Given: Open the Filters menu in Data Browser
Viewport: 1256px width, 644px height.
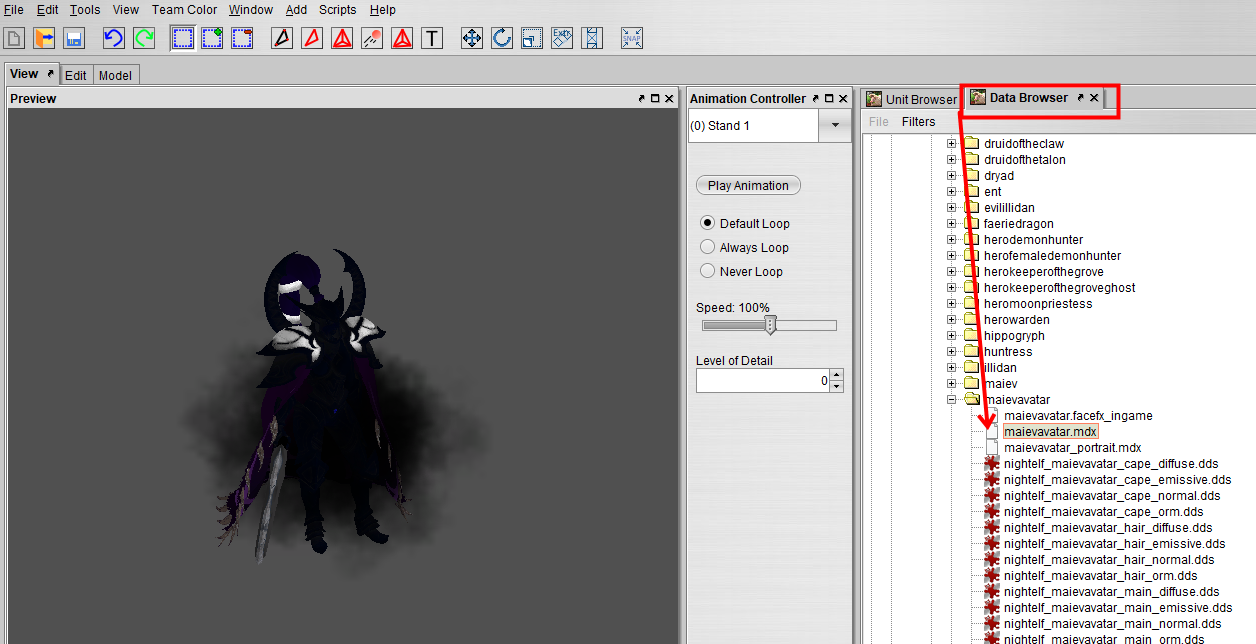Looking at the screenshot, I should pos(918,122).
